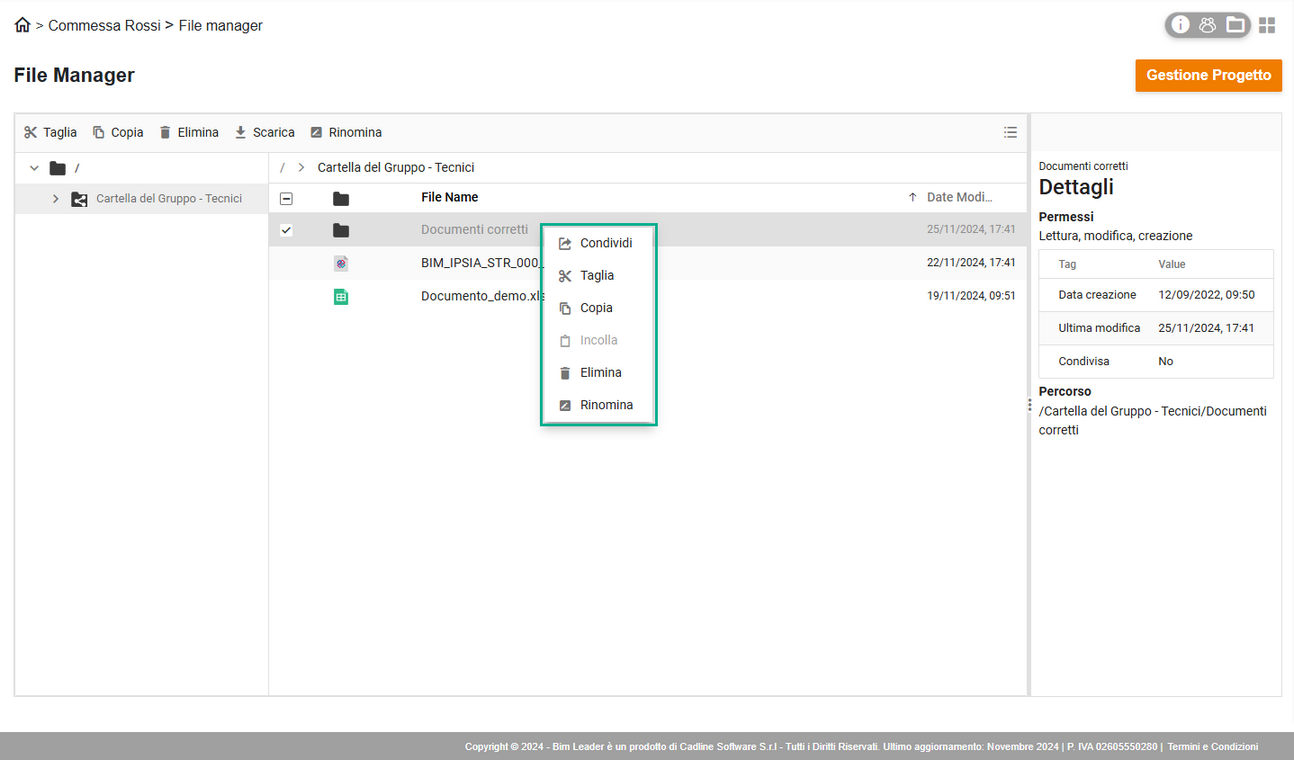
Task: Click Copia in the file manager toolbar
Action: (x=118, y=132)
